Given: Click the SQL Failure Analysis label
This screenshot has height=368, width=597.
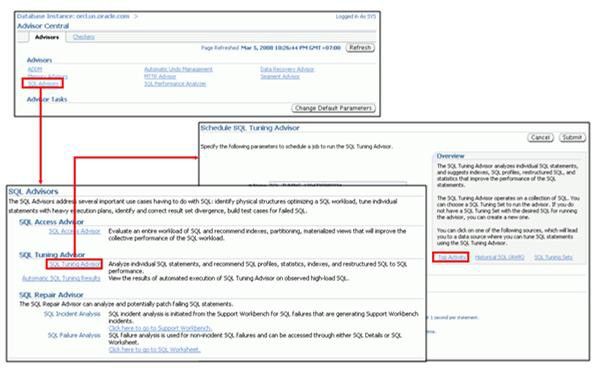Looking at the screenshot, I should pos(74,335).
